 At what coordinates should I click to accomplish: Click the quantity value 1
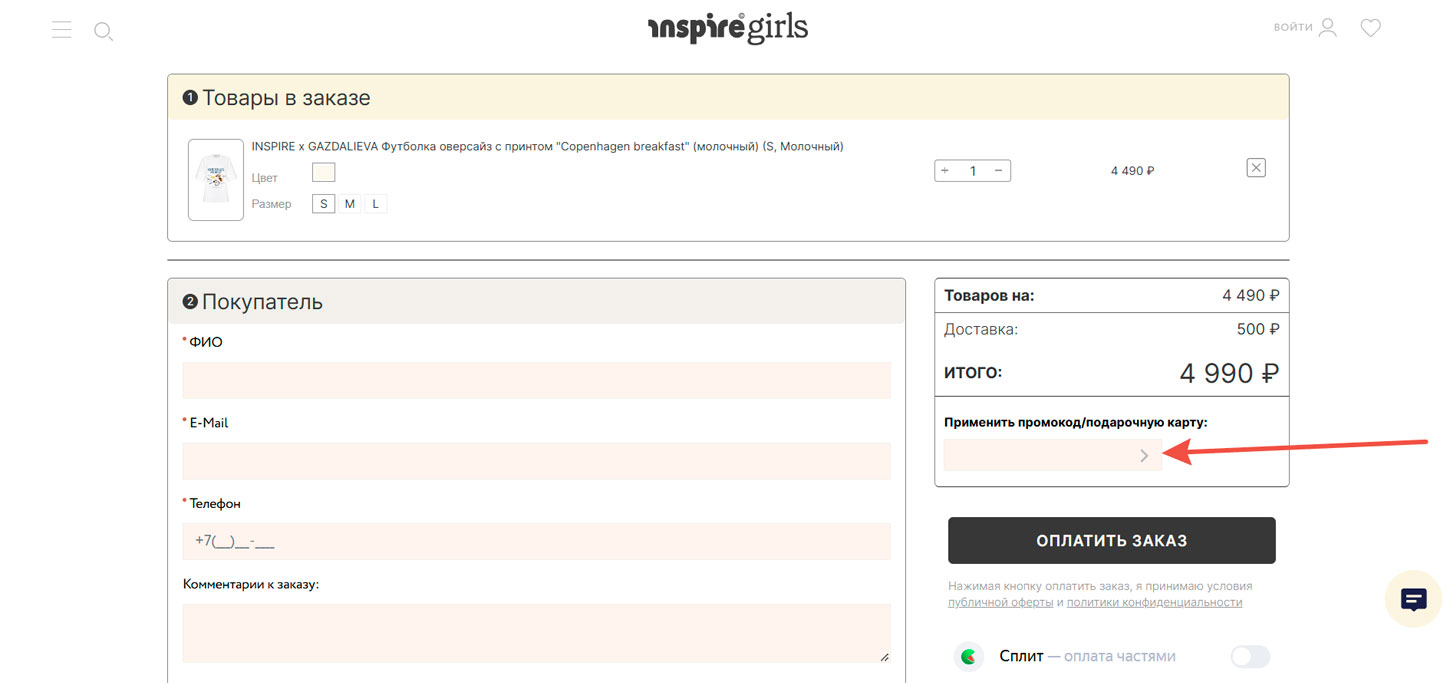pos(972,171)
